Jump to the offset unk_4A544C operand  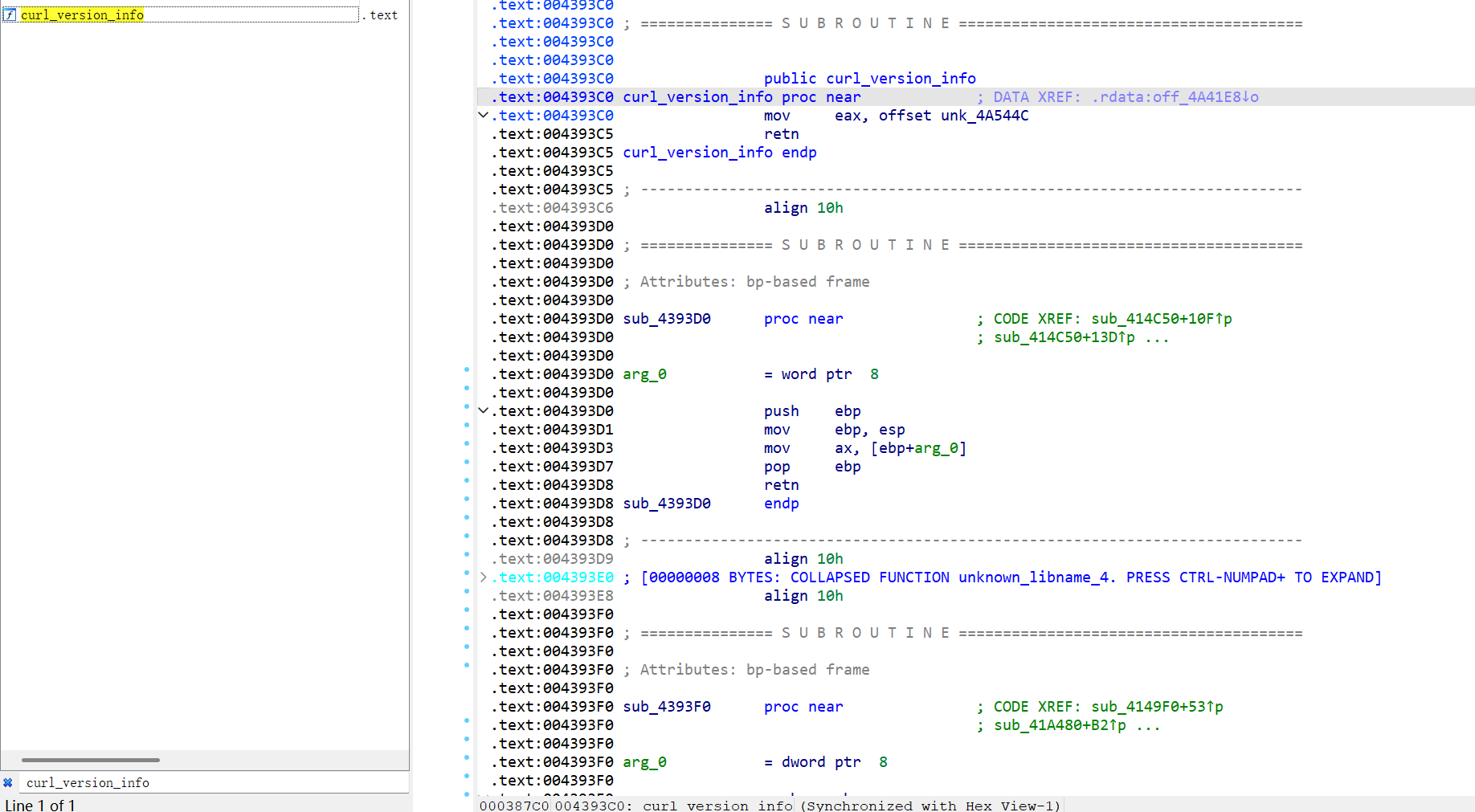point(985,115)
